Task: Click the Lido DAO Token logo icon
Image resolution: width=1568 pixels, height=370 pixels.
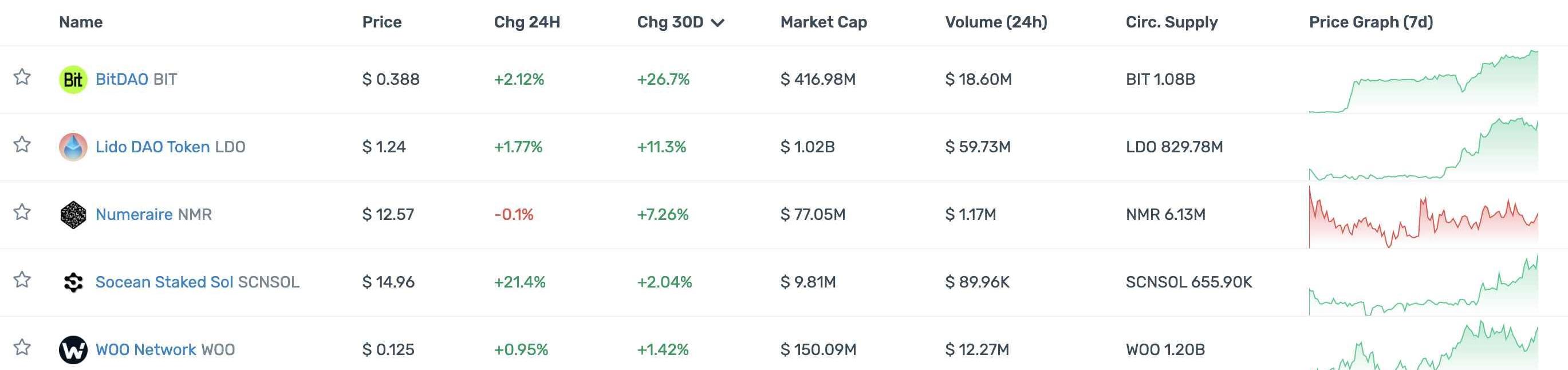Action: click(x=73, y=147)
